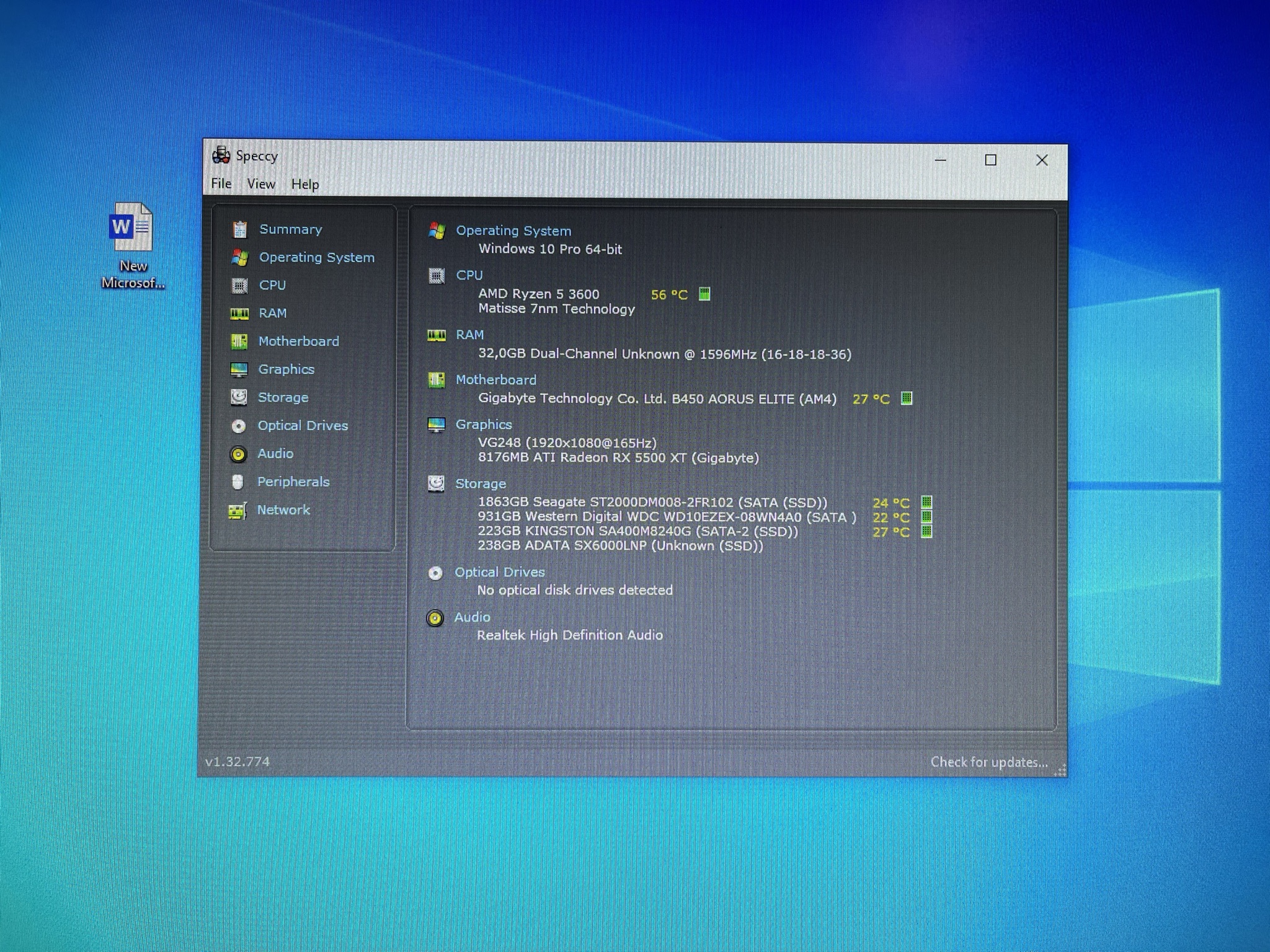
Task: Click the Storage hard drive icon in sidebar
Action: (x=239, y=397)
